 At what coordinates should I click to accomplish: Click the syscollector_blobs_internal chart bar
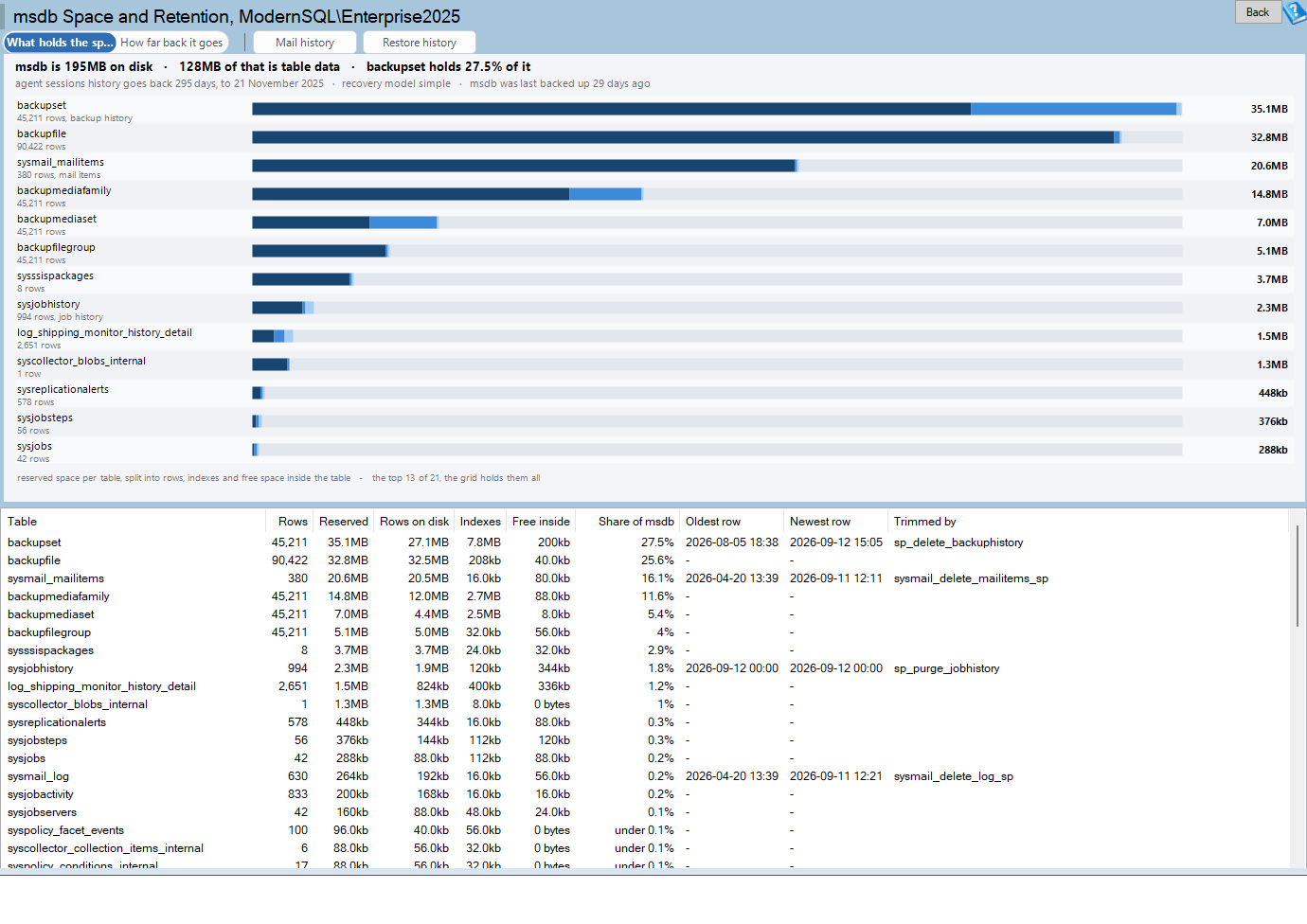[270, 364]
